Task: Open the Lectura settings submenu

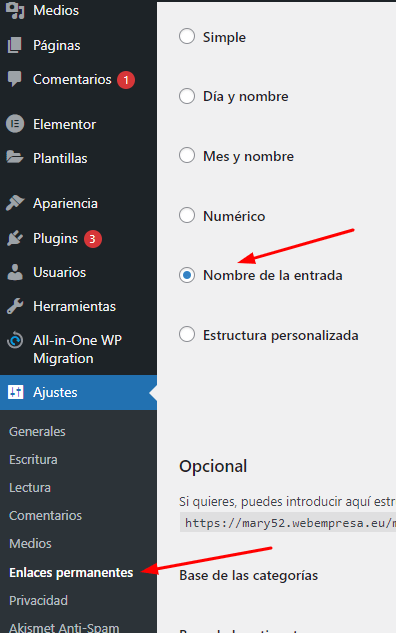Action: [x=30, y=488]
